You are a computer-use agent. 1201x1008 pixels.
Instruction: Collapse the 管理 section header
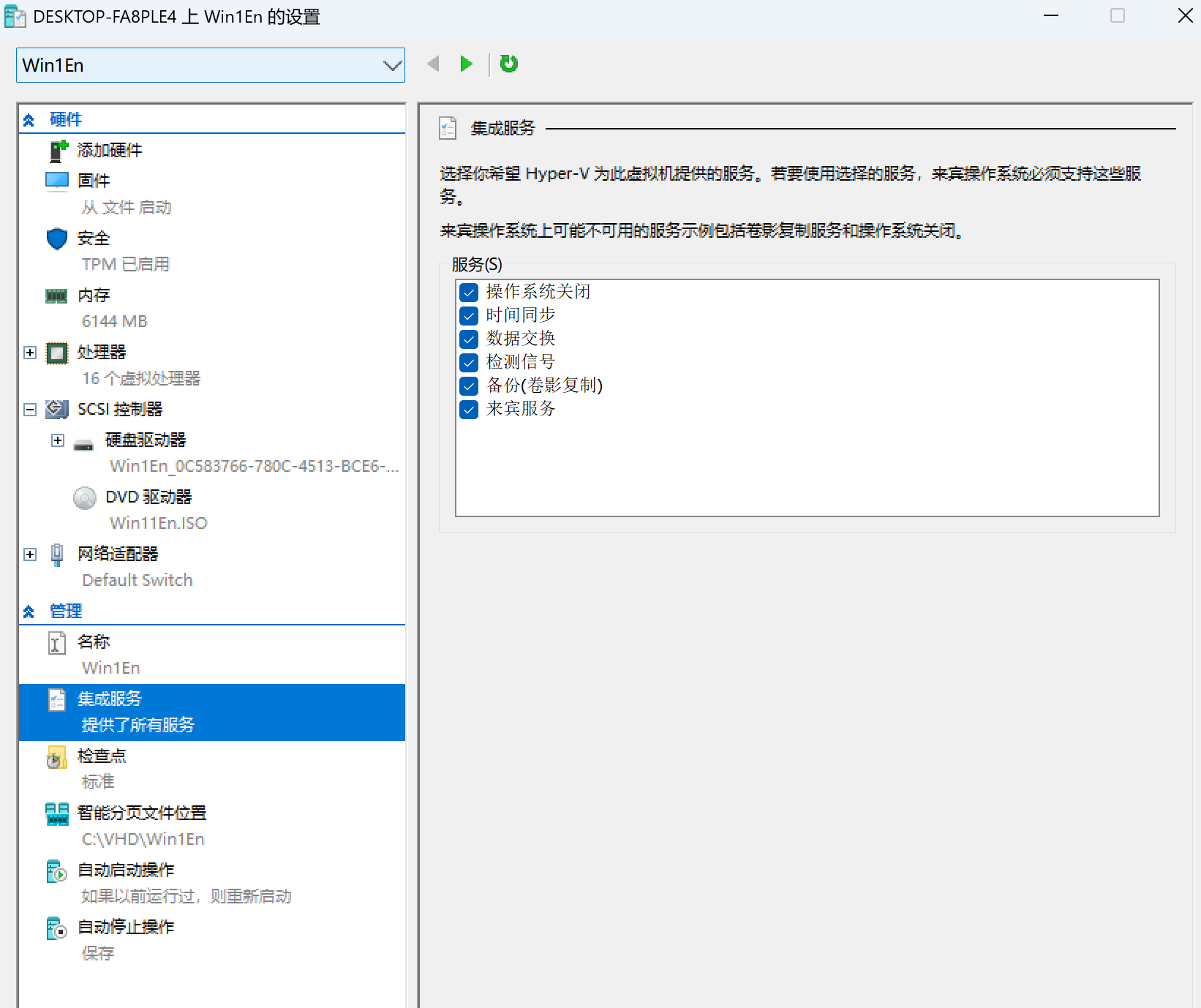29,612
